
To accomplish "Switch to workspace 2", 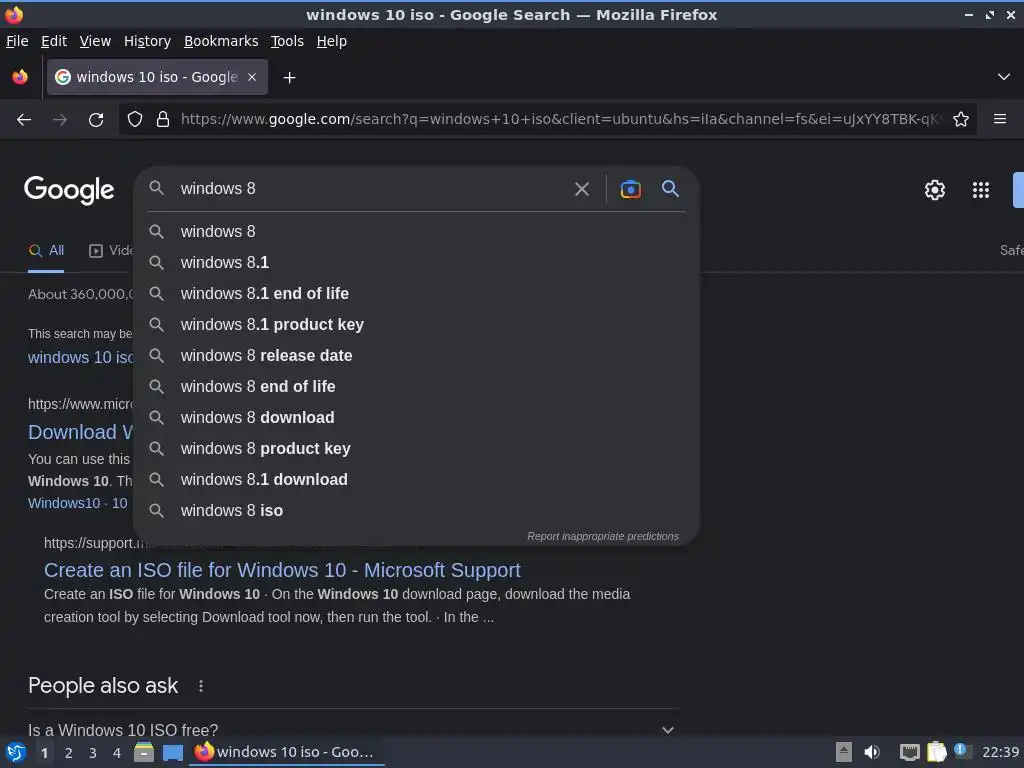I will click(x=68, y=753).
